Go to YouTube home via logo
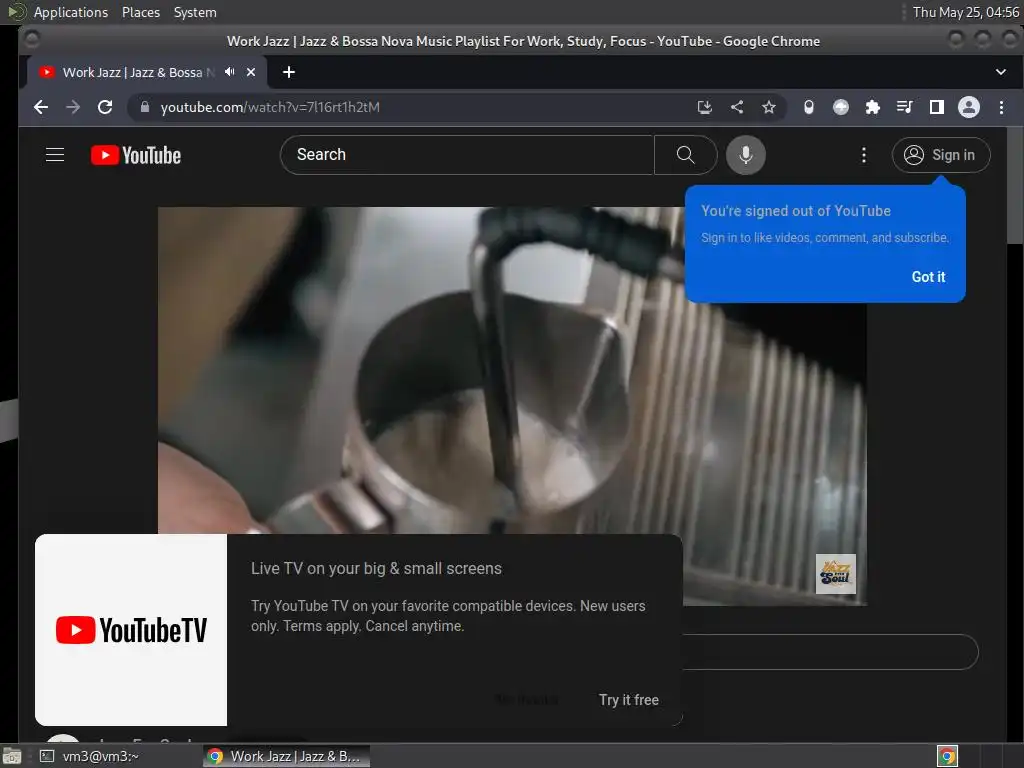This screenshot has height=768, width=1024. click(136, 155)
